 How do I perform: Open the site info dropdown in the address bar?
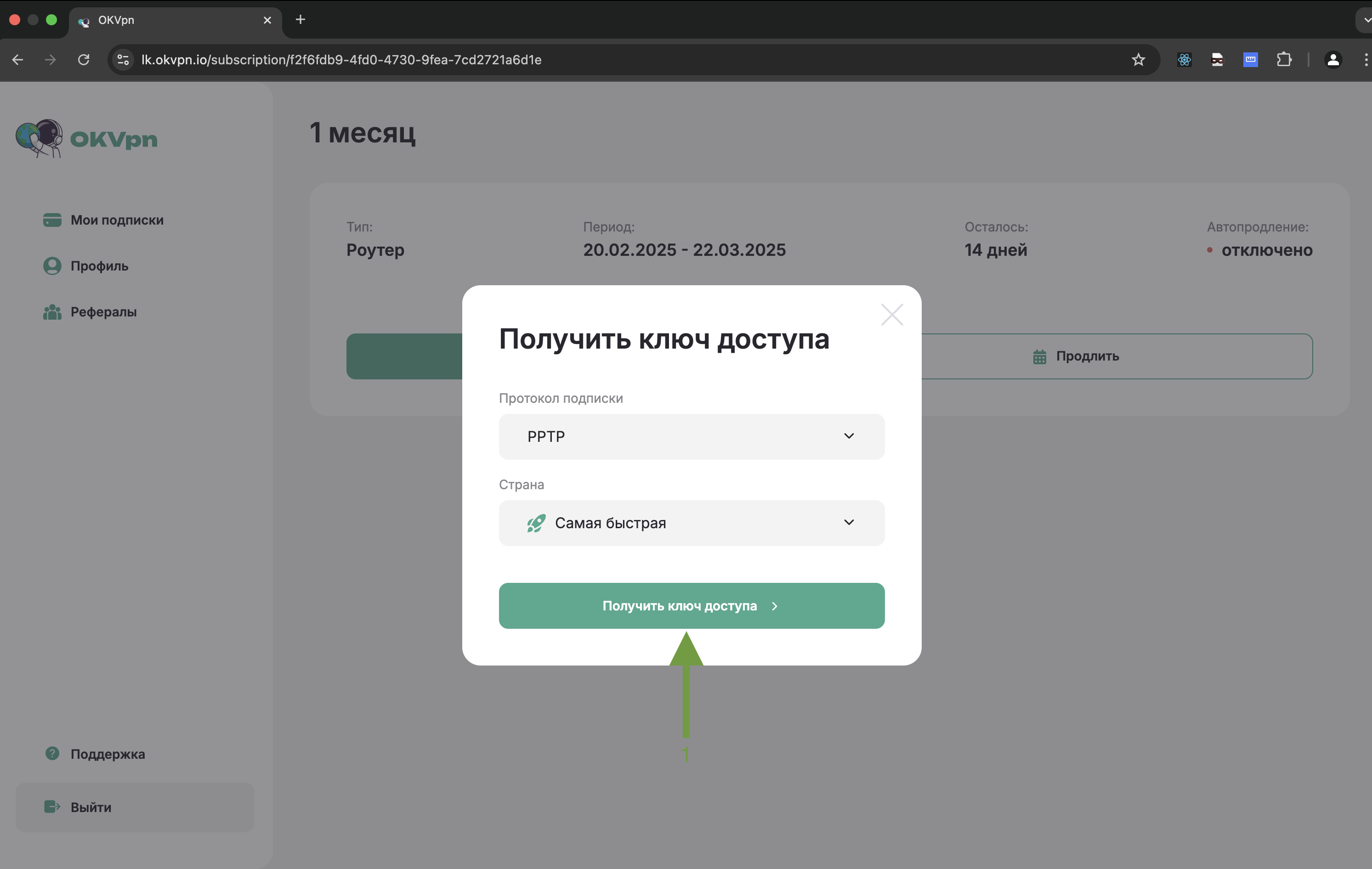click(123, 59)
